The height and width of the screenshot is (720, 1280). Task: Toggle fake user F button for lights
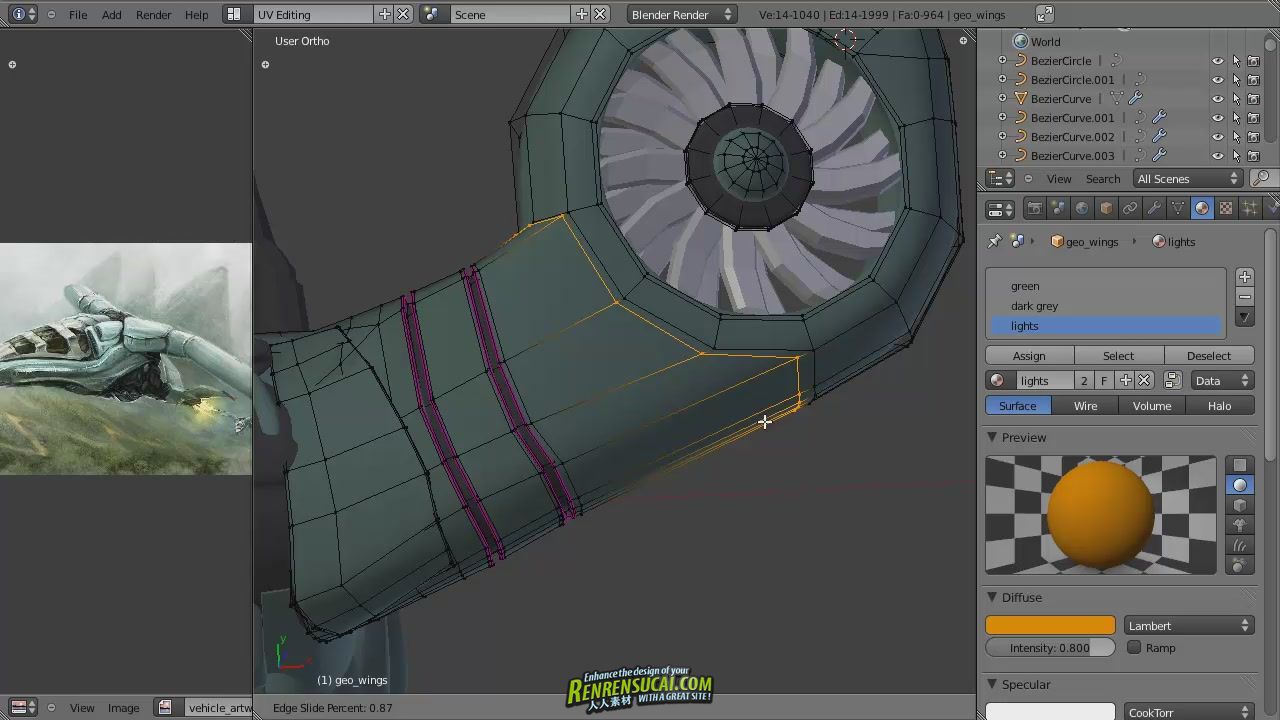pyautogui.click(x=1104, y=380)
